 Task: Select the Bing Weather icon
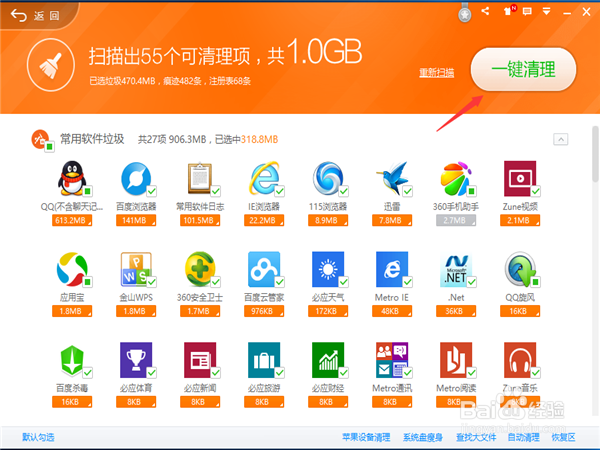[328, 269]
